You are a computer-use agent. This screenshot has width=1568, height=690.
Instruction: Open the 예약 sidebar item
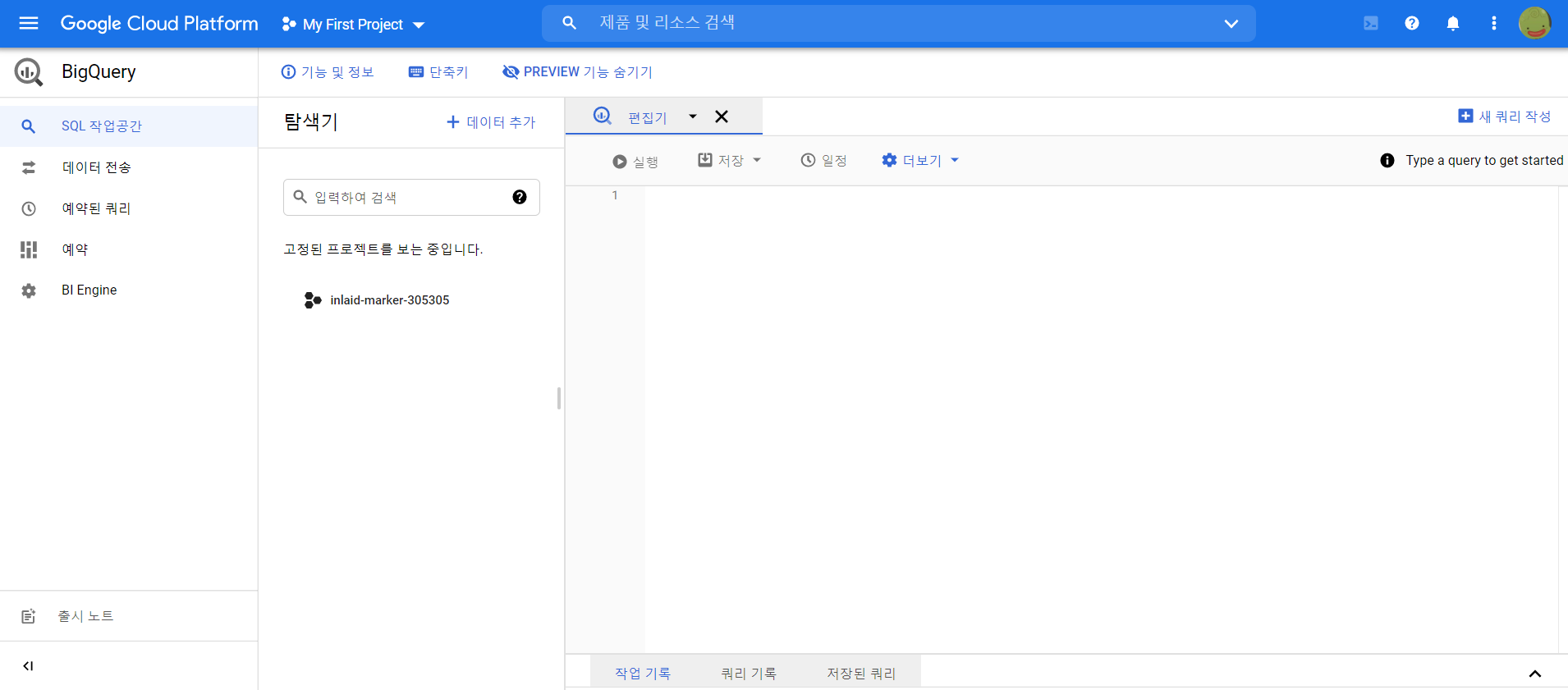pyautogui.click(x=129, y=249)
